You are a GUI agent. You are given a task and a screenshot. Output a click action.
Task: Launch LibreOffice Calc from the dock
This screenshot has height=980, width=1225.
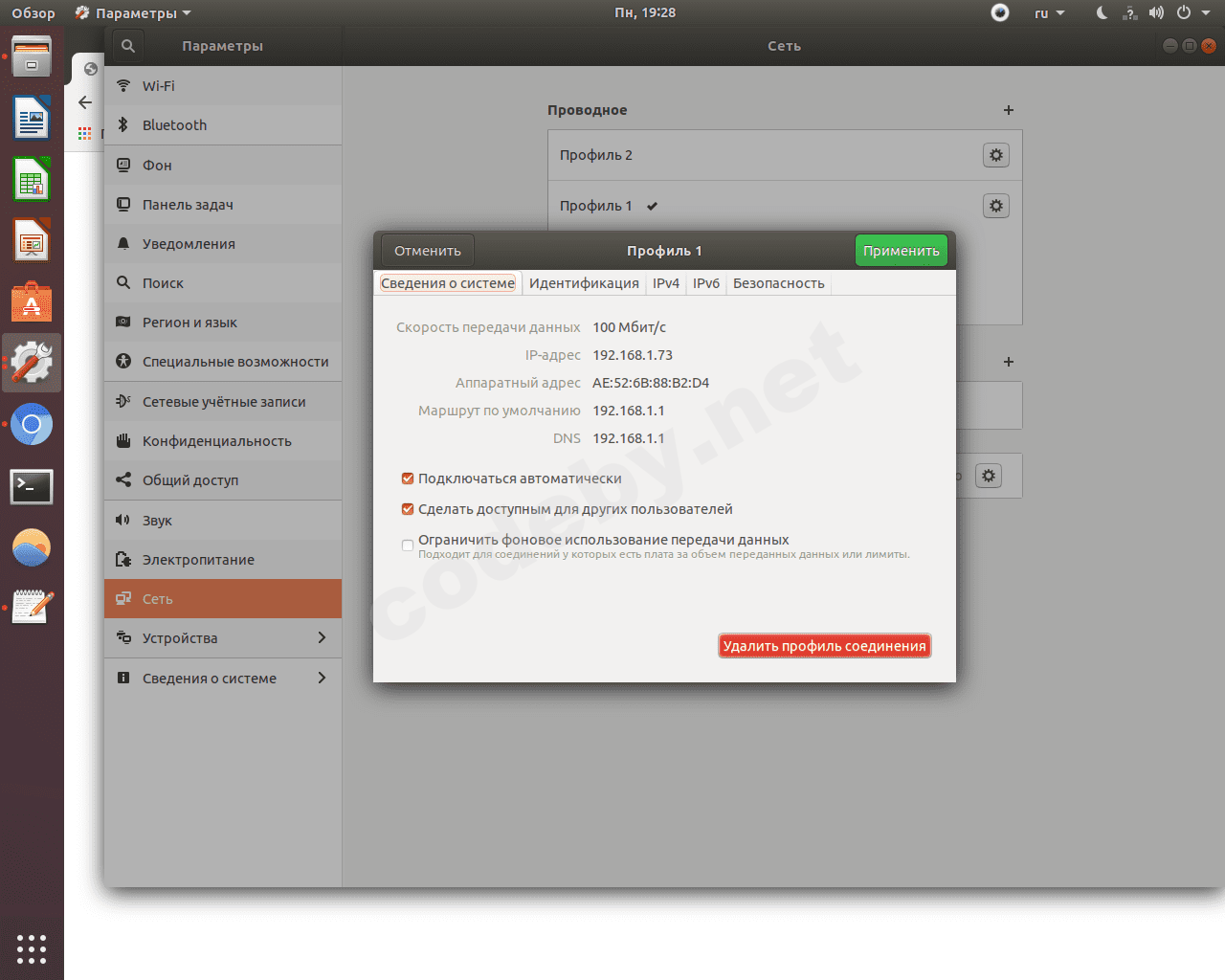[x=32, y=180]
